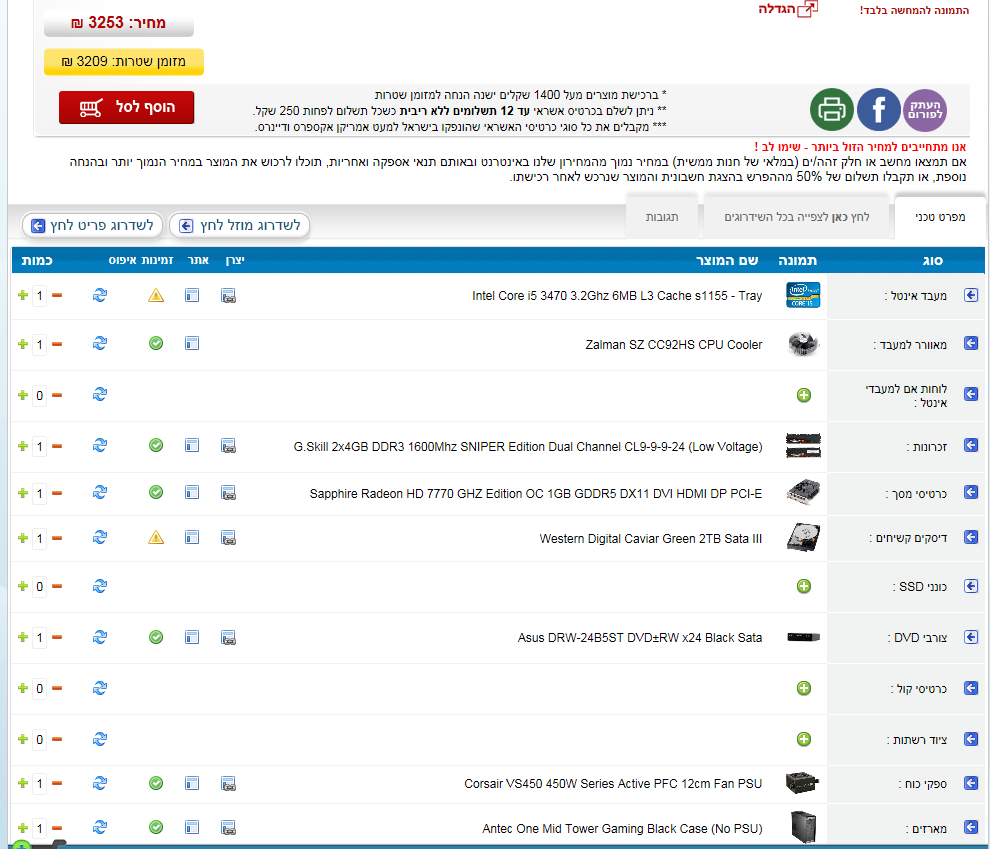Click green plus to add an SSD drive
Image resolution: width=990 pixels, height=849 pixels.
point(804,586)
